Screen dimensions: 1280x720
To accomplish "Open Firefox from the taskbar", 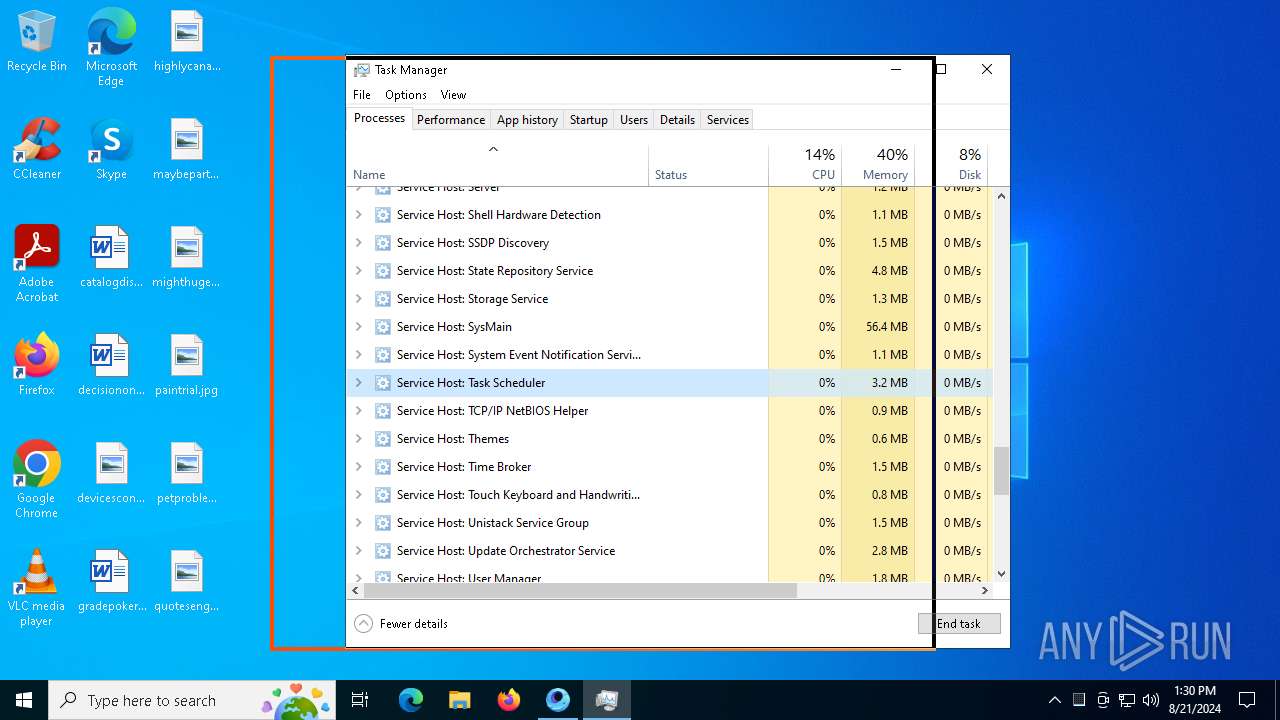I will [508, 700].
